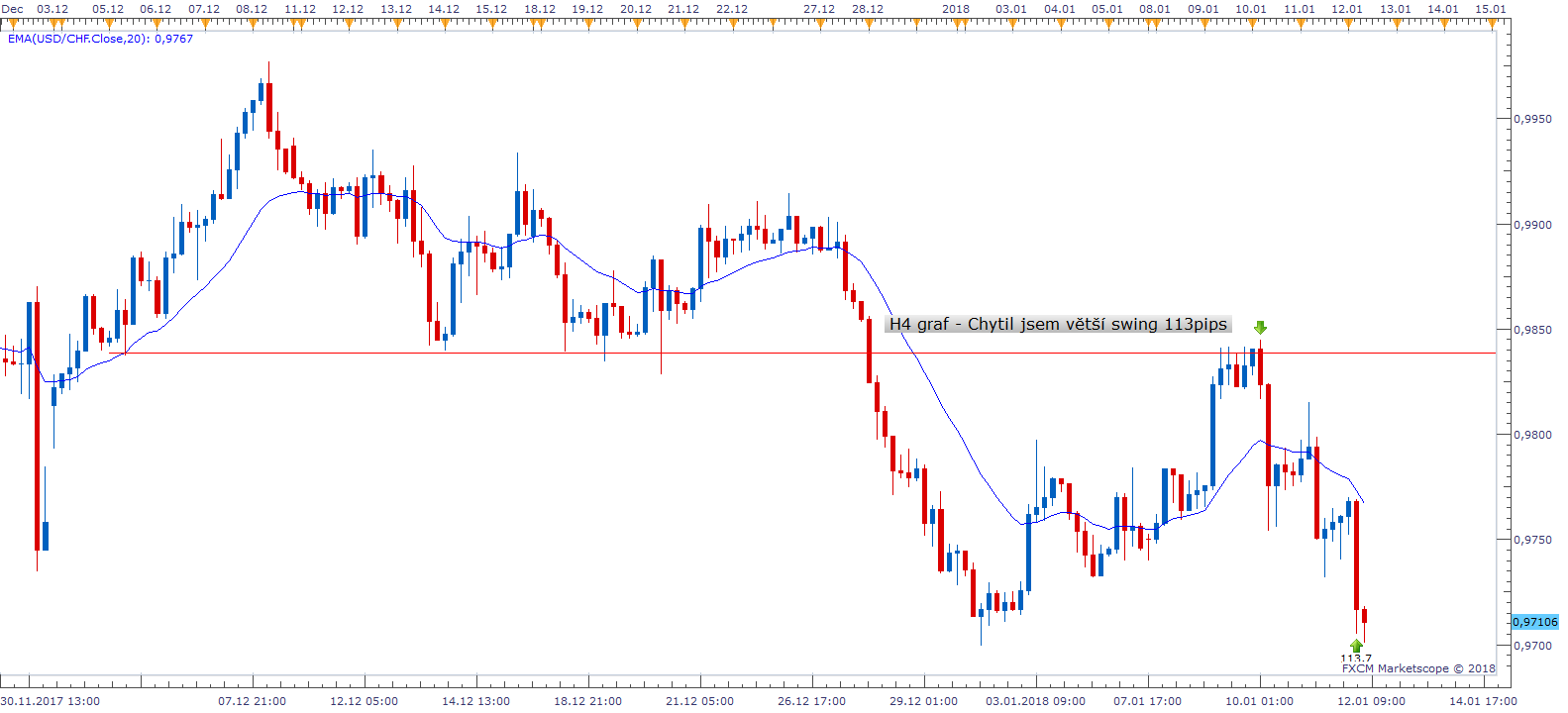Click the orange day marker under 12.12

pyautogui.click(x=348, y=22)
